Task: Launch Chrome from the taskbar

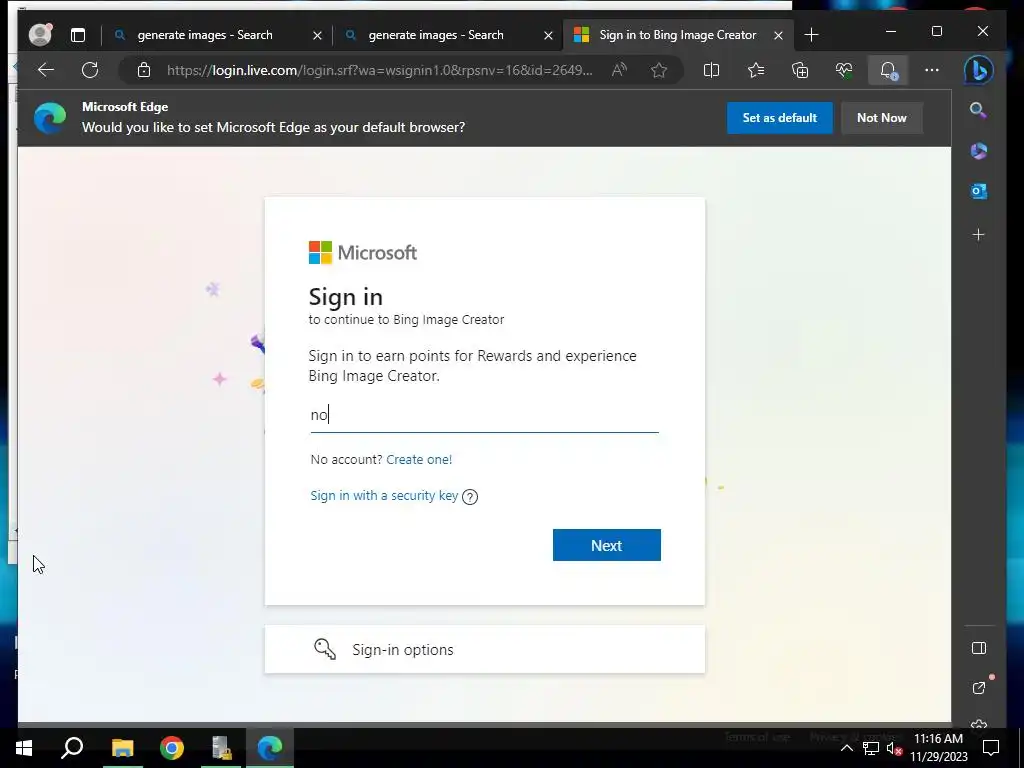Action: click(172, 748)
